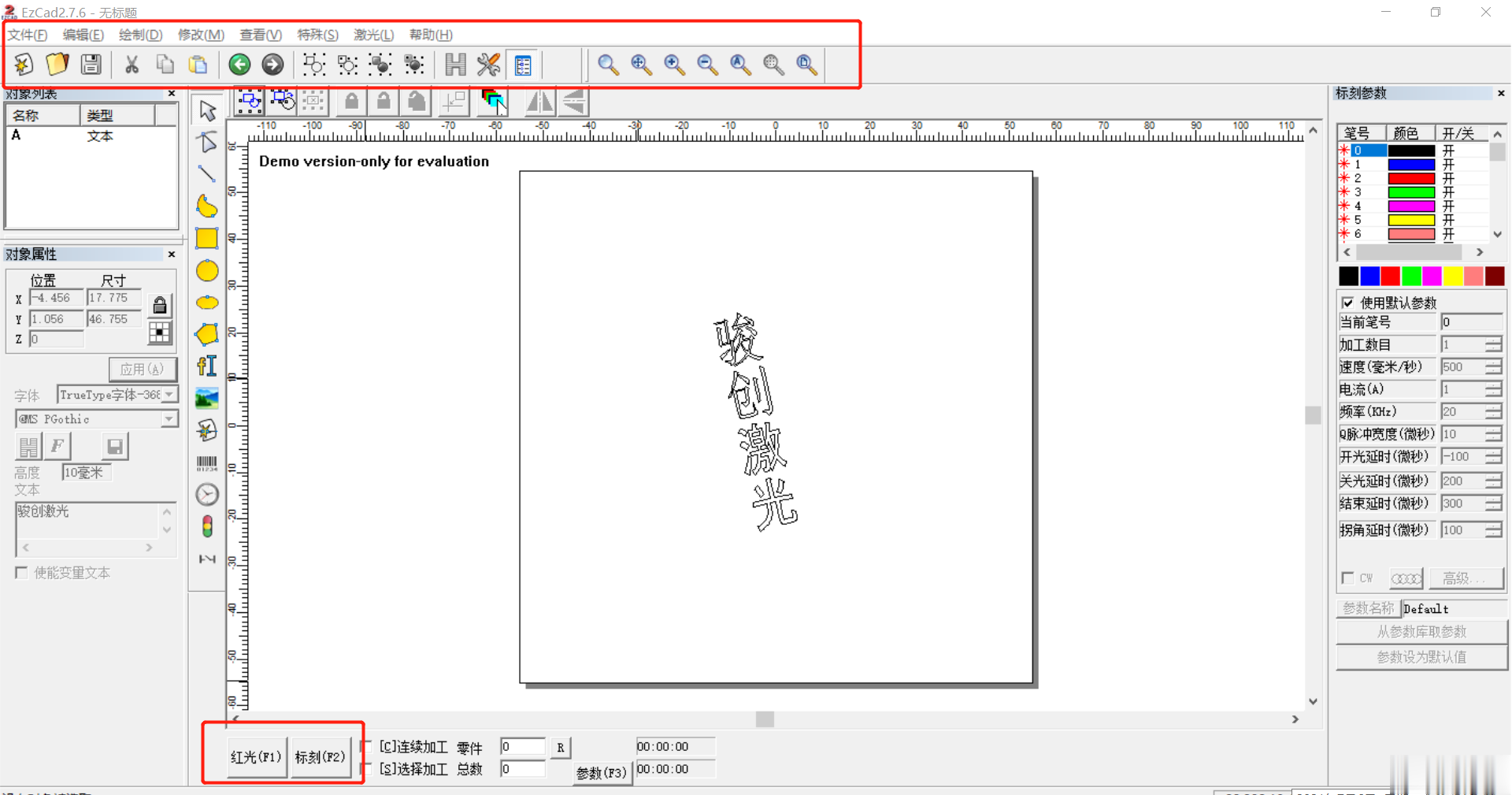Undo with the green left arrow
Viewport: 1512px width, 795px height.
[239, 64]
